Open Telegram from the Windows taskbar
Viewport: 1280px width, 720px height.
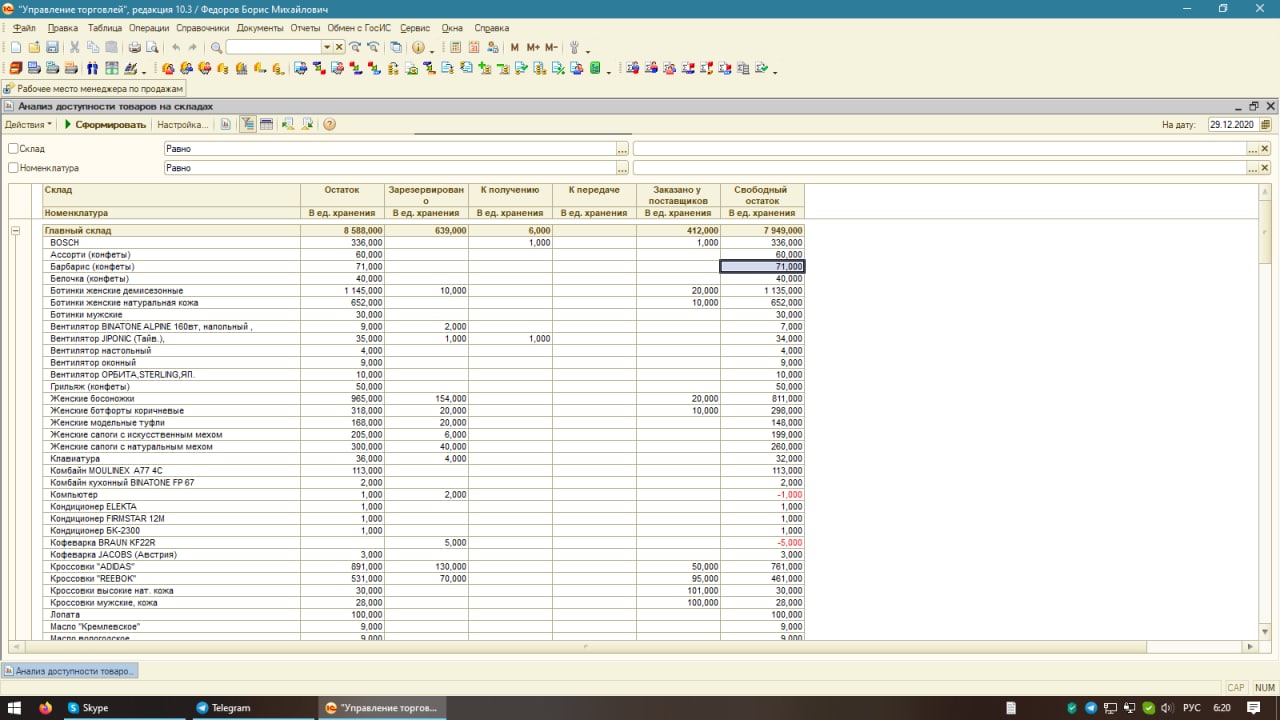click(223, 708)
